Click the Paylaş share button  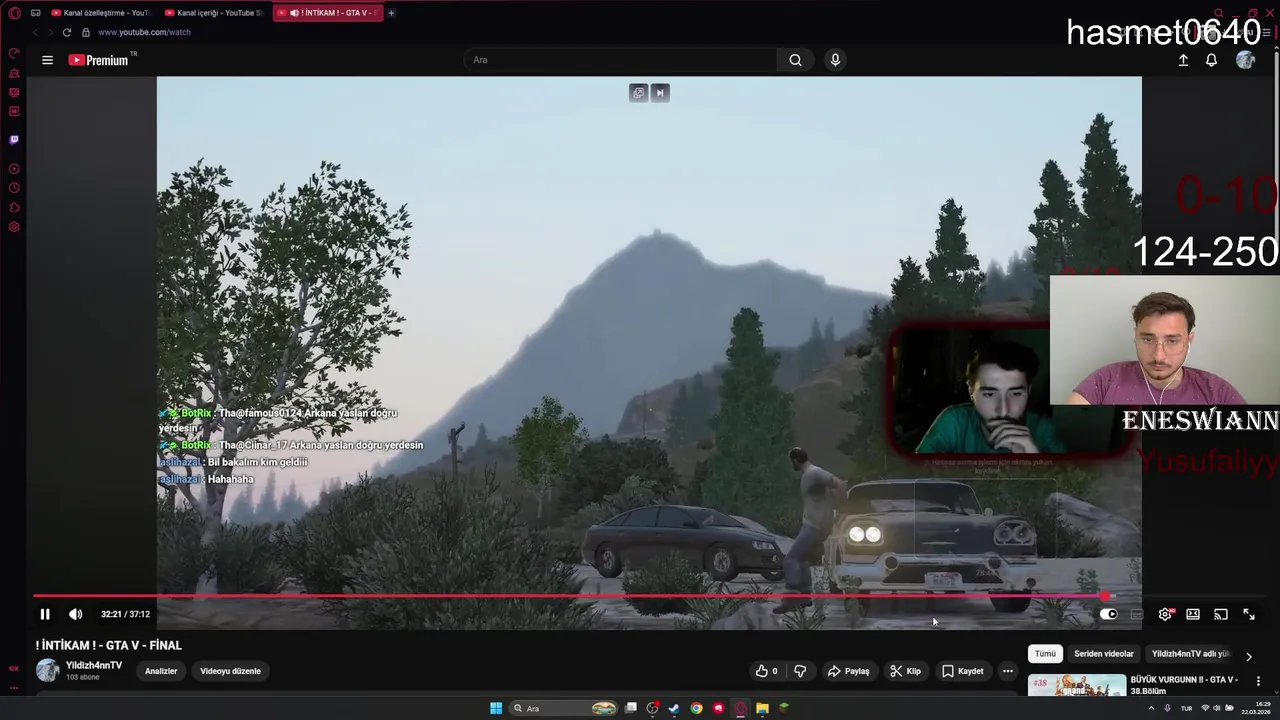click(x=848, y=671)
